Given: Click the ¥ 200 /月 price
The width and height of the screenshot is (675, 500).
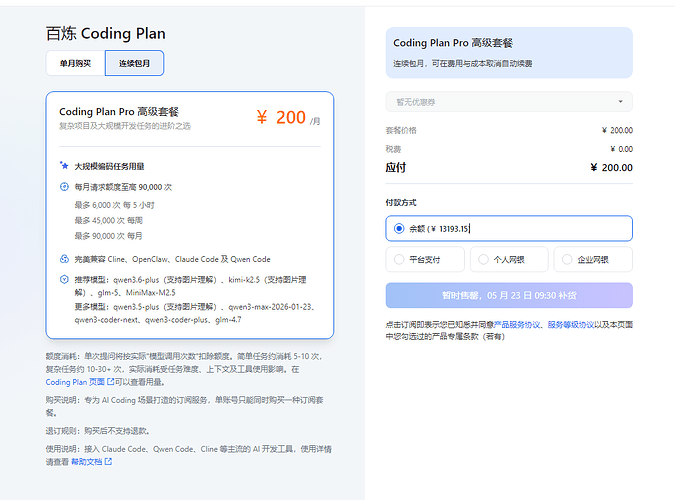Looking at the screenshot, I should coord(288,118).
